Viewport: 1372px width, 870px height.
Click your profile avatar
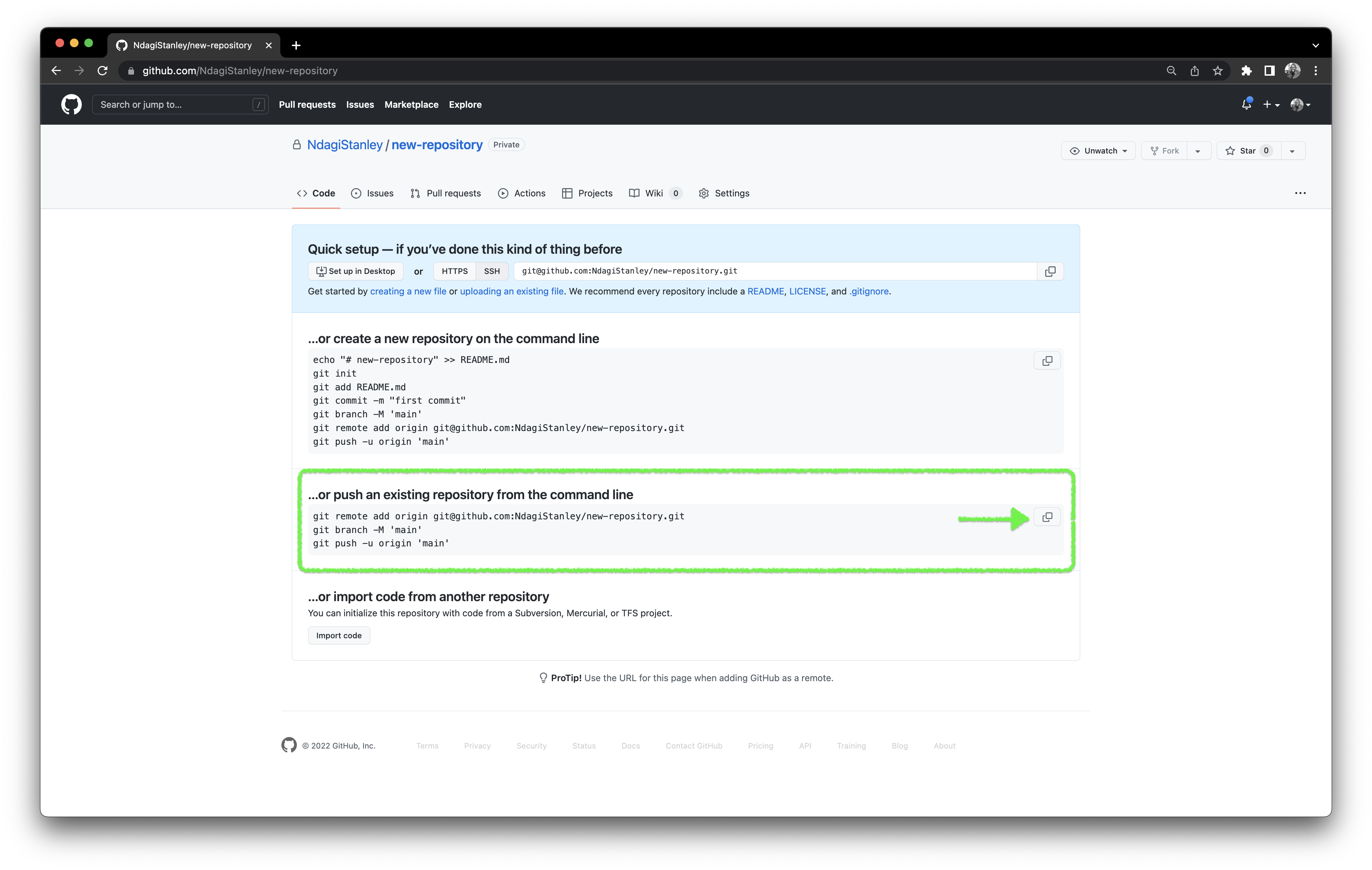click(x=1297, y=104)
